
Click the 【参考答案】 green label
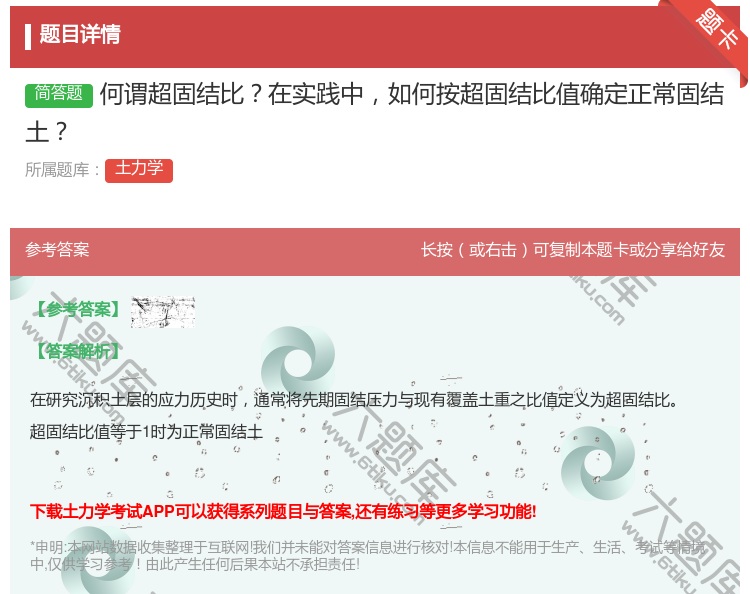click(x=78, y=309)
